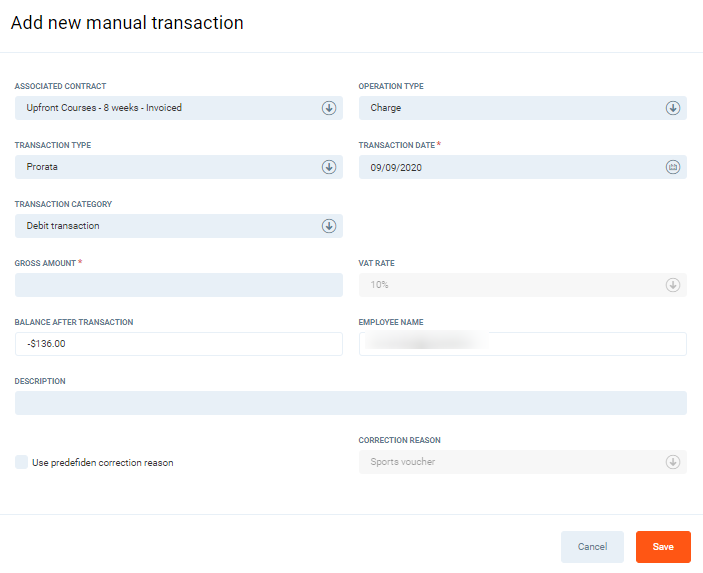The height and width of the screenshot is (573, 703).
Task: Focus the Gross Amount input field
Action: [x=178, y=285]
